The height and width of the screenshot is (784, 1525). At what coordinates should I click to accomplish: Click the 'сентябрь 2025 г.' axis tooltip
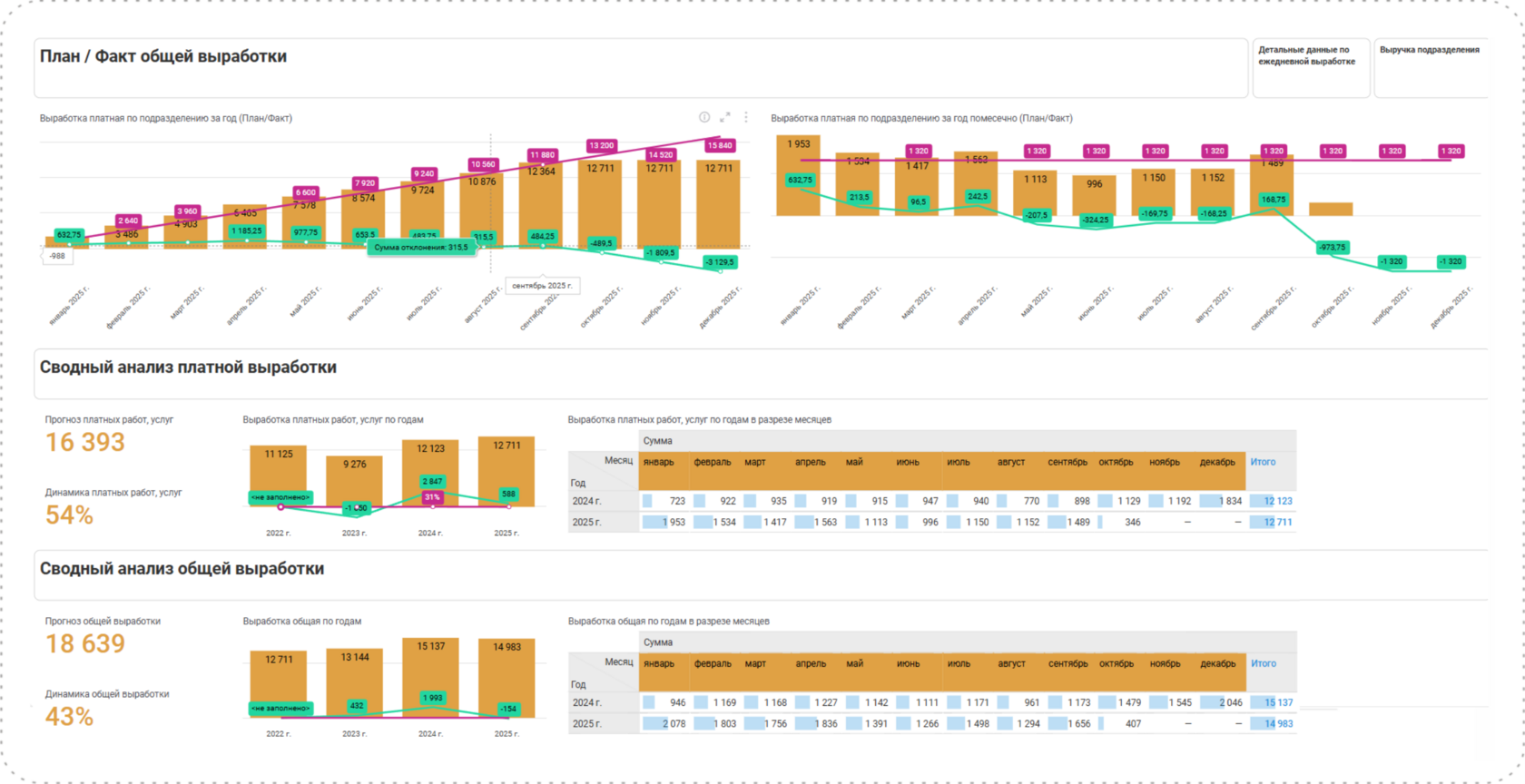(542, 286)
